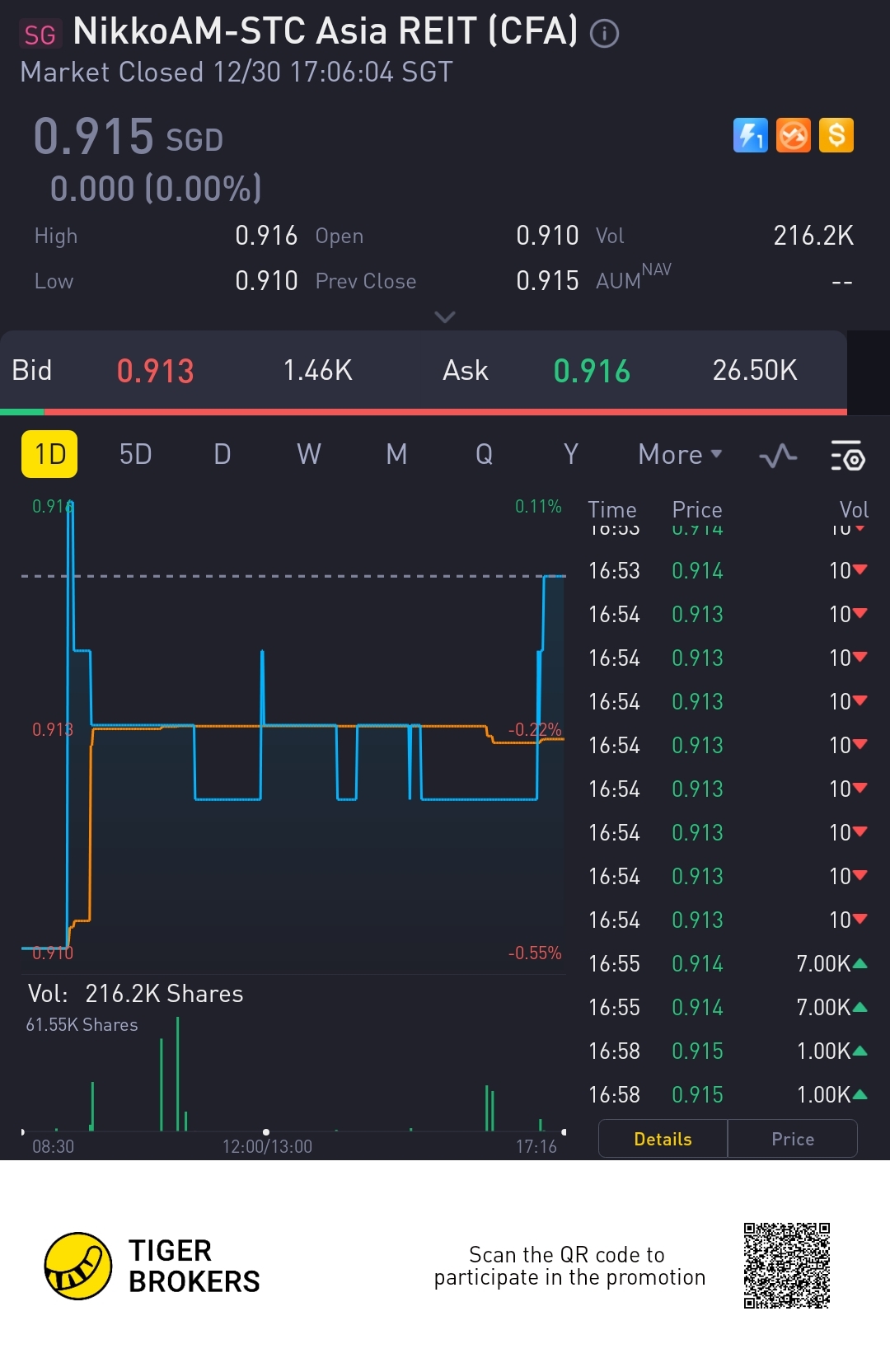Expand the quote details chevron
890x1372 pixels.
pos(445,316)
